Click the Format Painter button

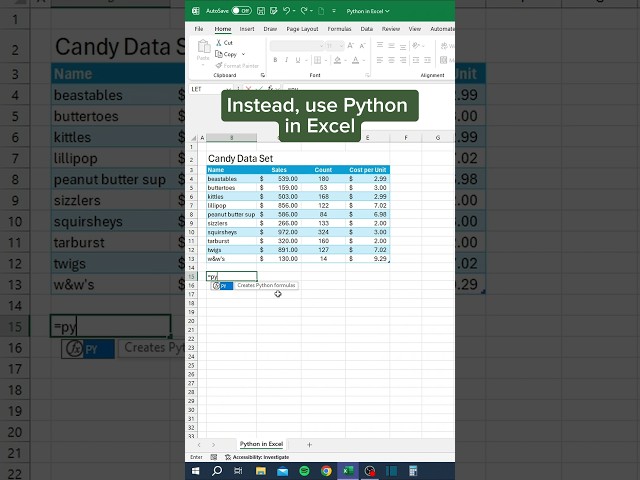(237, 65)
